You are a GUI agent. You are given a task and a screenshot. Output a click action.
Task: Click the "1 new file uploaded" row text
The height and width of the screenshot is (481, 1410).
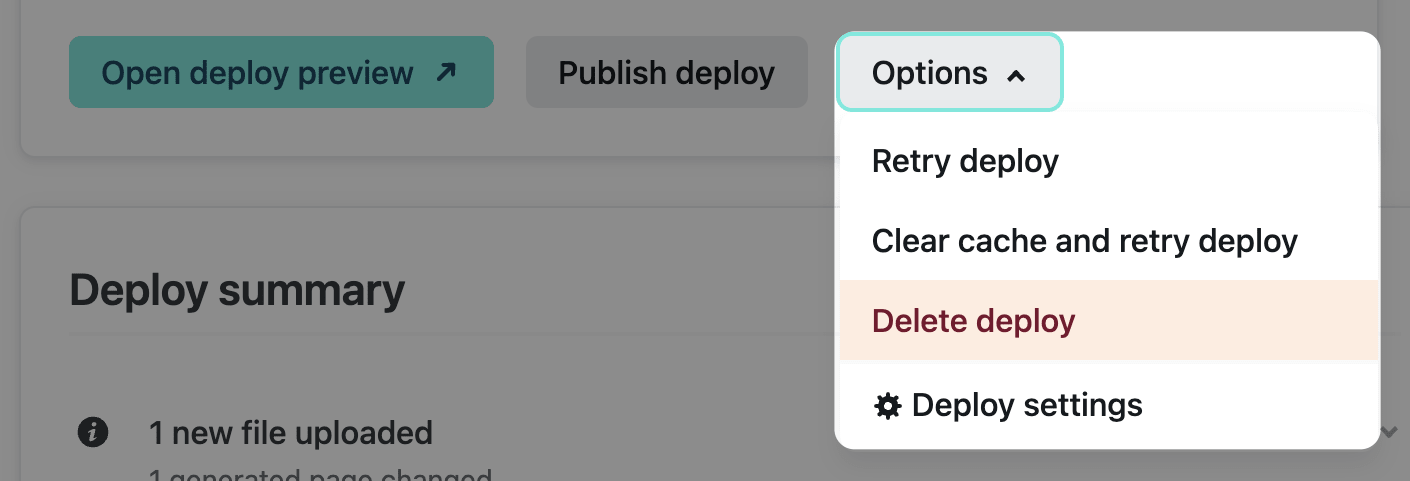[x=290, y=432]
